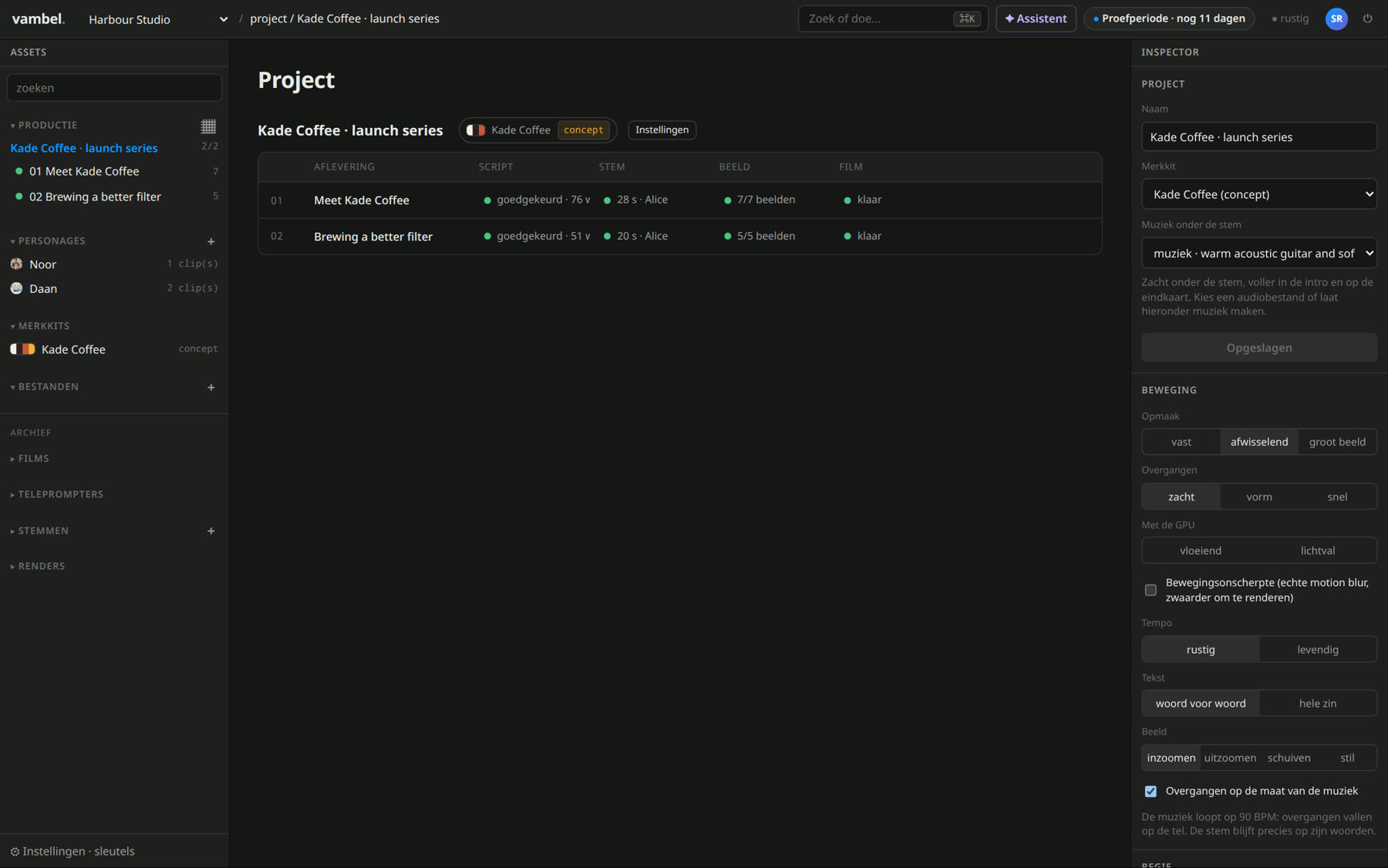
Task: Collapse the Merkkits section
Action: 40,326
